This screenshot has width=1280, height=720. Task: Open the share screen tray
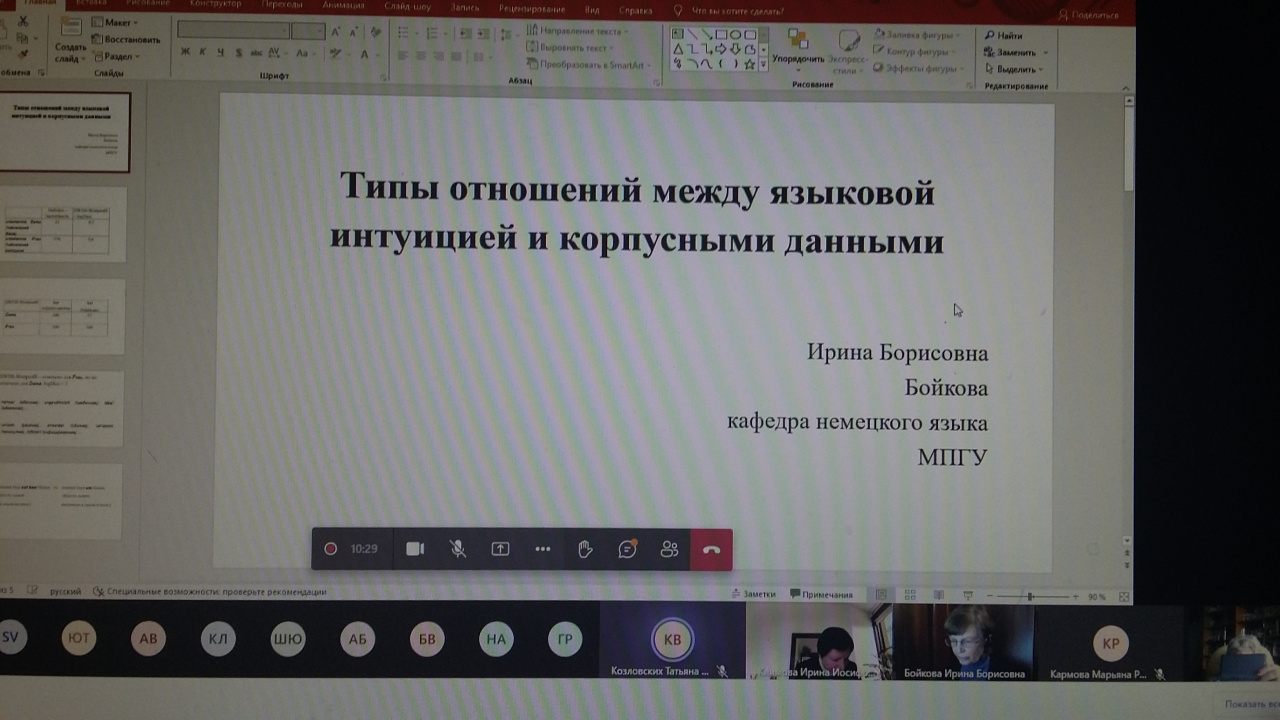[500, 549]
